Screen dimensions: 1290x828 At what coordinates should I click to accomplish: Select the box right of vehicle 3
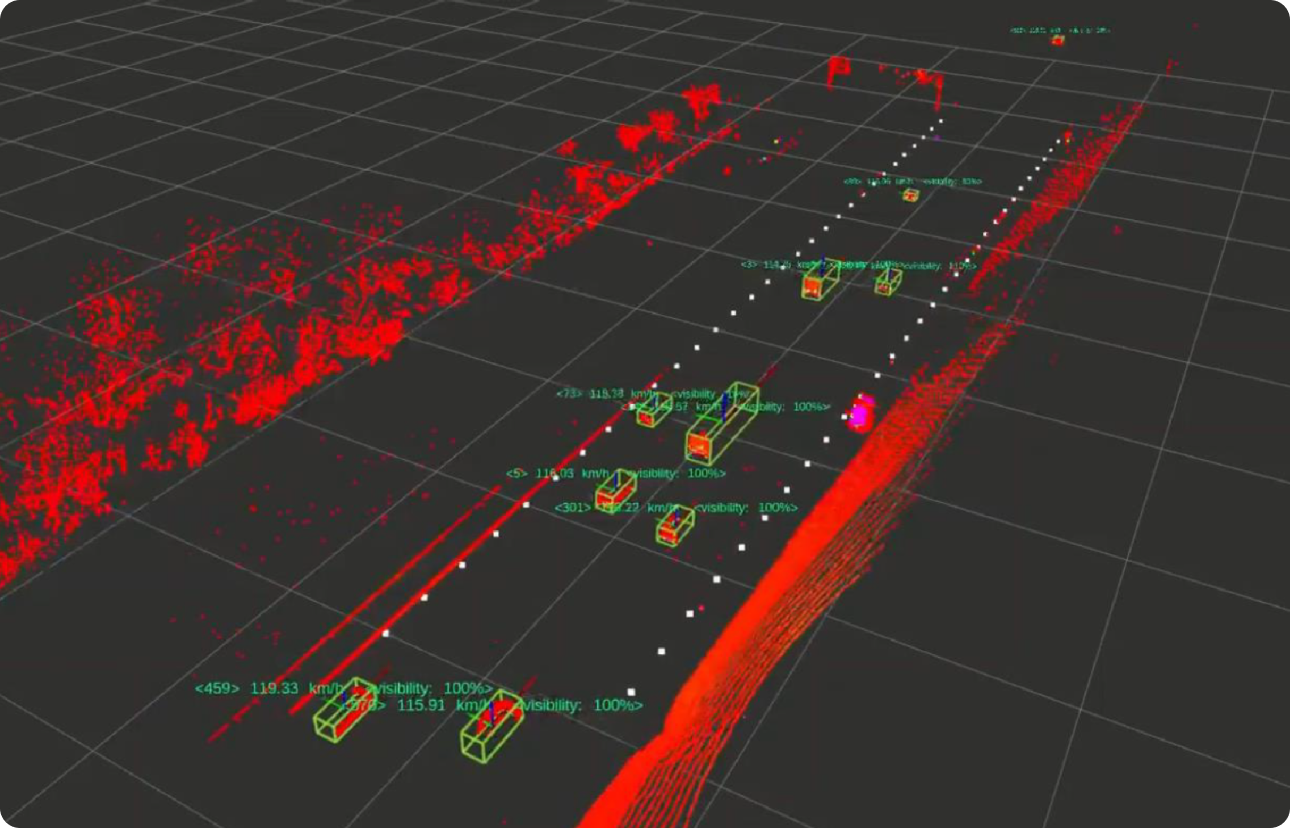(x=887, y=282)
